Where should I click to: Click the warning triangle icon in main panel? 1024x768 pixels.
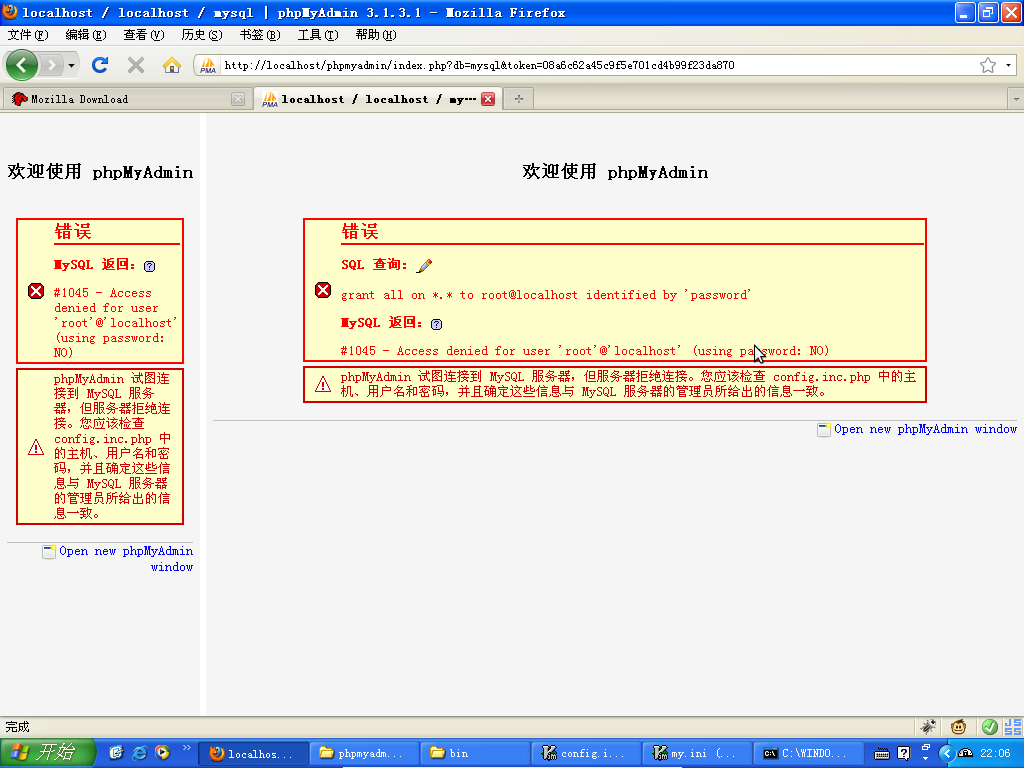323,384
